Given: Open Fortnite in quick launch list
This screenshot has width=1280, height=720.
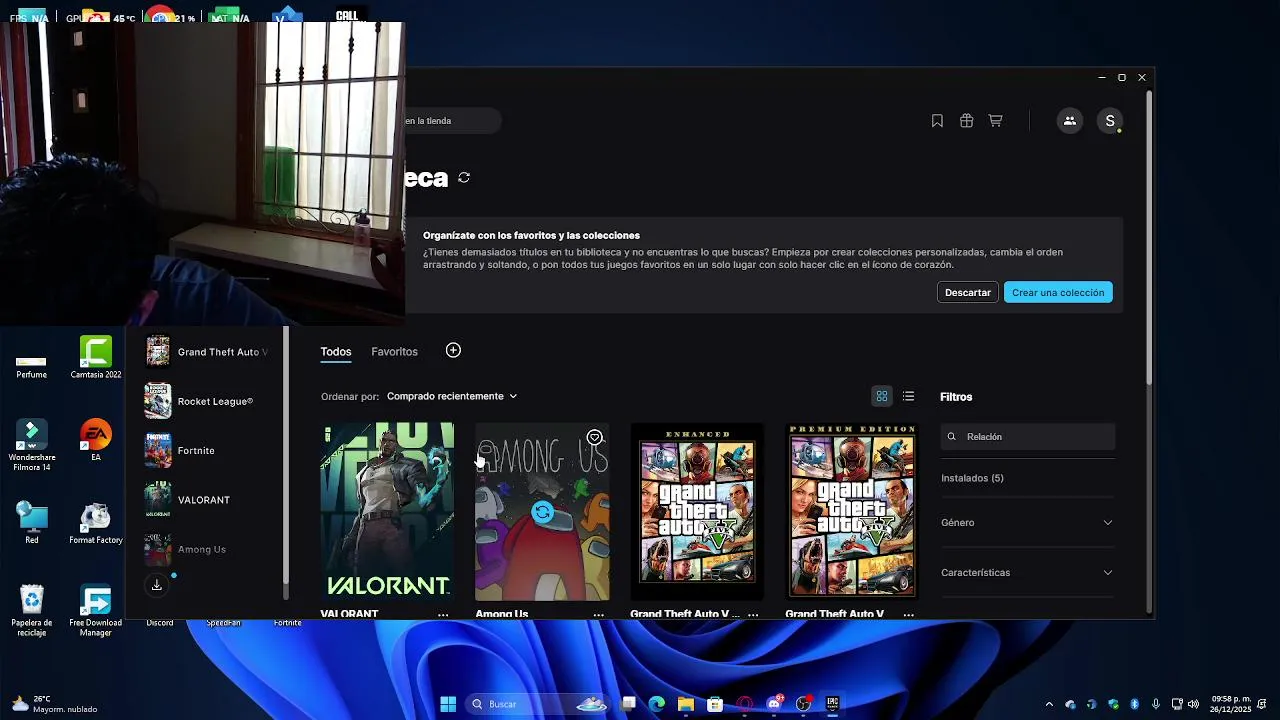Looking at the screenshot, I should 207,451.
